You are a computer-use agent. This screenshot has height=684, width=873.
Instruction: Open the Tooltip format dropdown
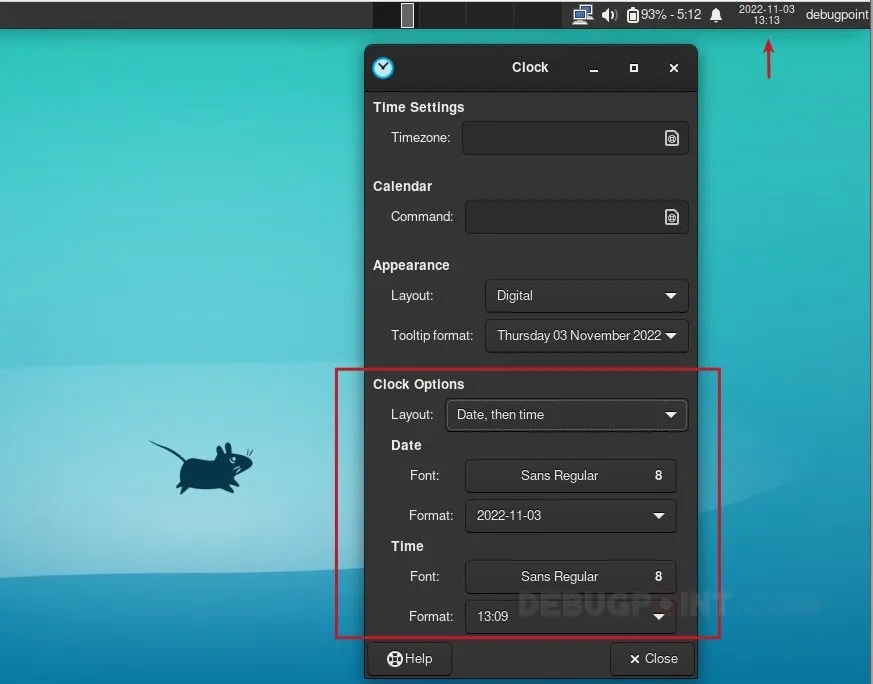coord(586,336)
